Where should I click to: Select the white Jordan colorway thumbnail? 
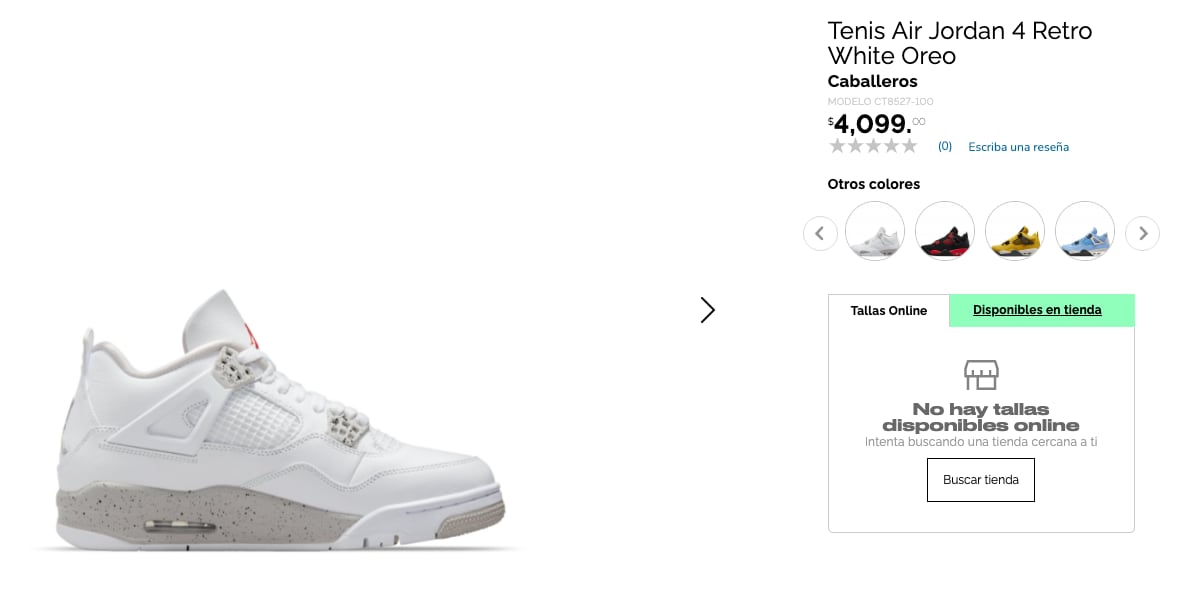click(874, 231)
